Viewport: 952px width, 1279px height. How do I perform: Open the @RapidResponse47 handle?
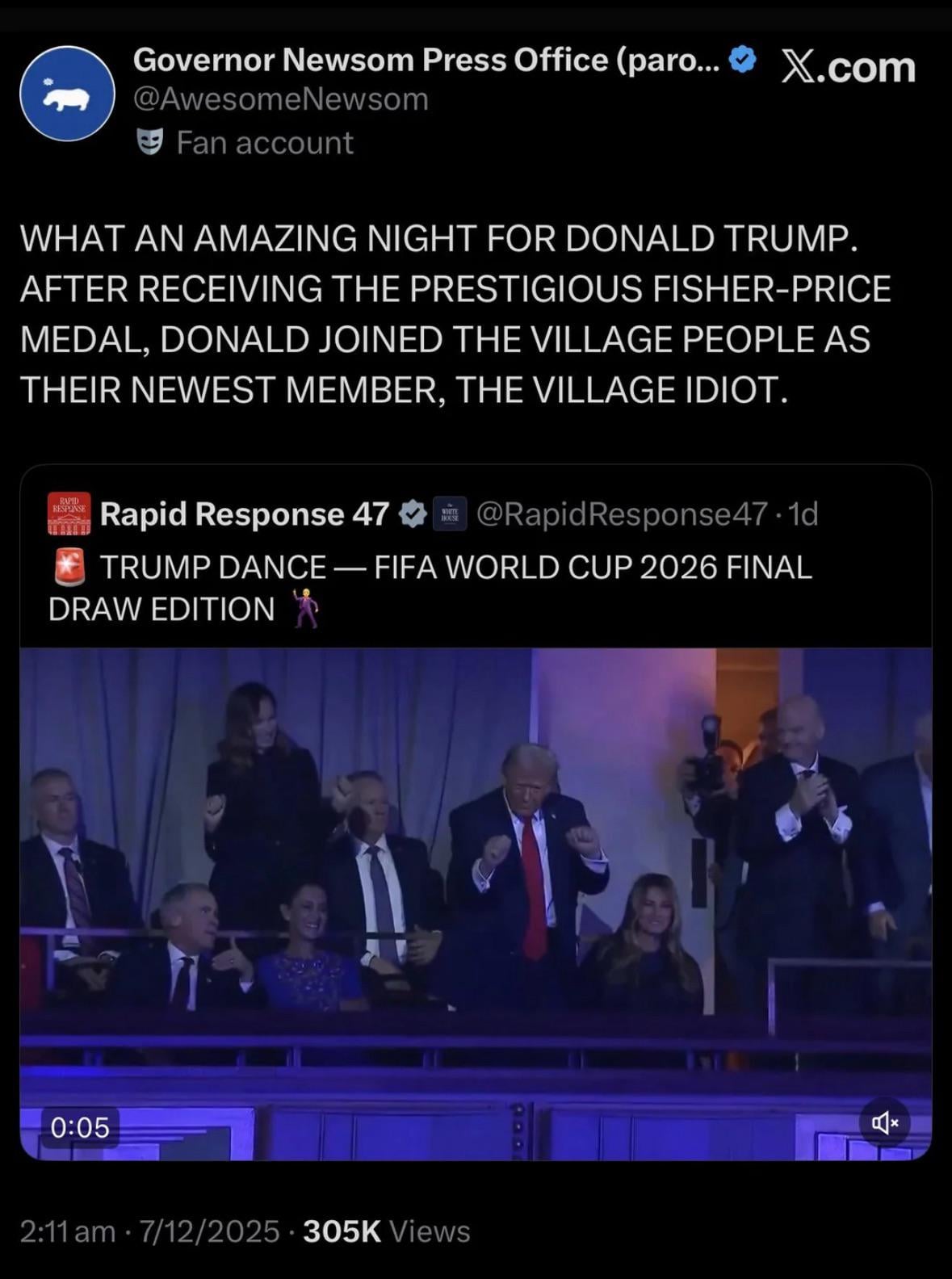tap(622, 514)
